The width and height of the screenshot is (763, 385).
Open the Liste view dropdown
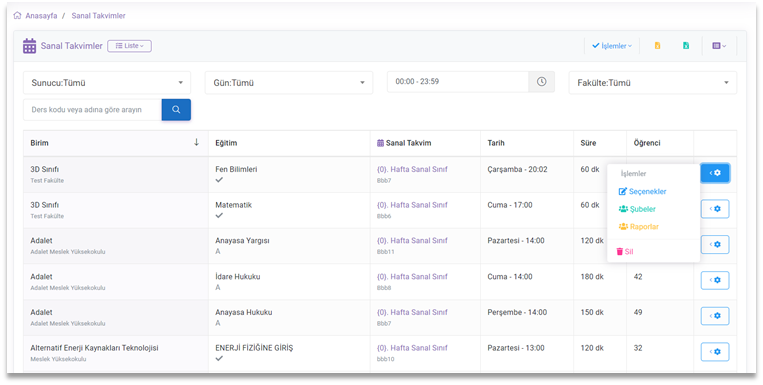coord(129,46)
